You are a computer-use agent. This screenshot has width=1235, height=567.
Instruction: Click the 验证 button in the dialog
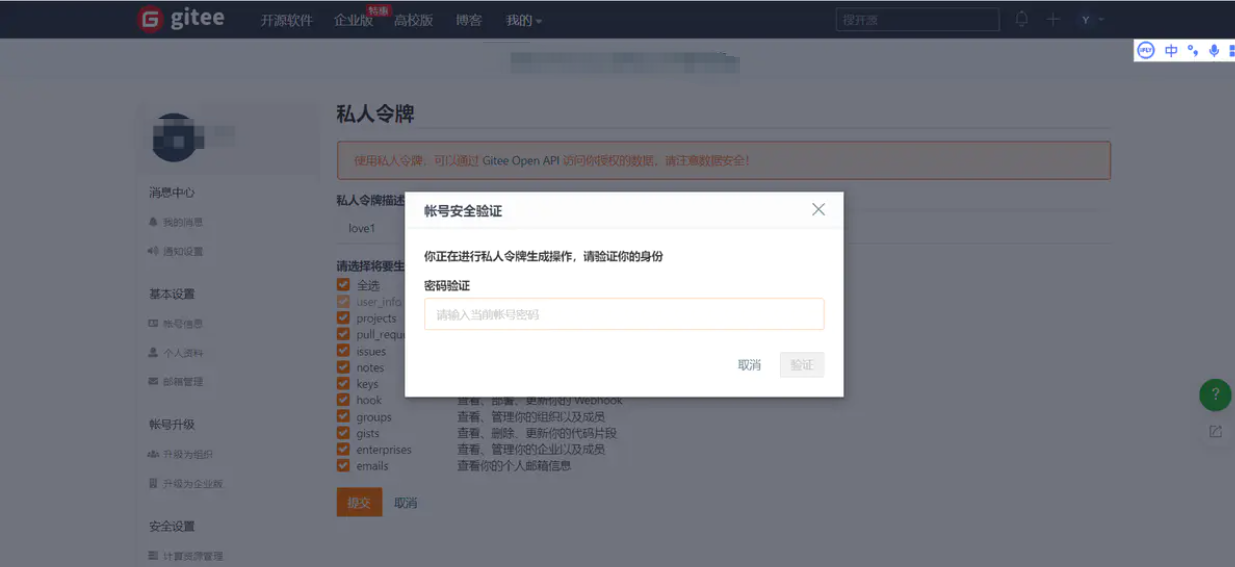(802, 365)
